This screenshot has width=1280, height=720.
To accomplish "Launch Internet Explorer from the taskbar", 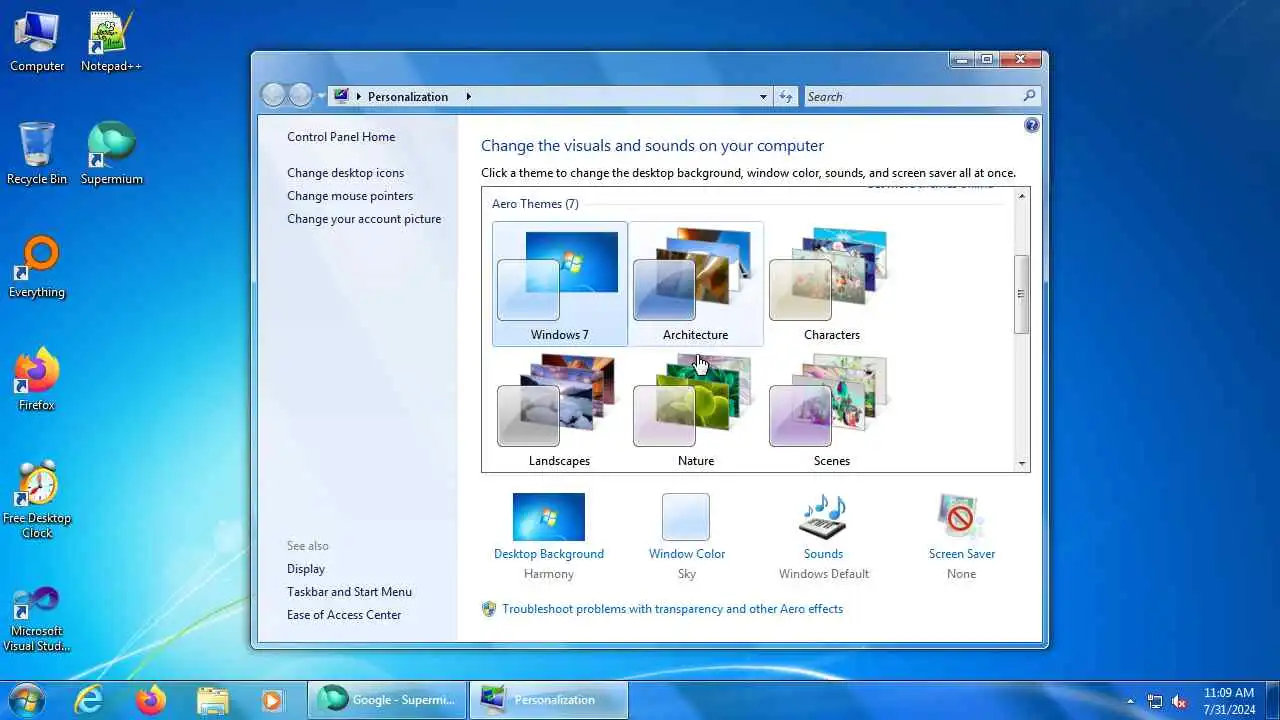I will point(89,700).
